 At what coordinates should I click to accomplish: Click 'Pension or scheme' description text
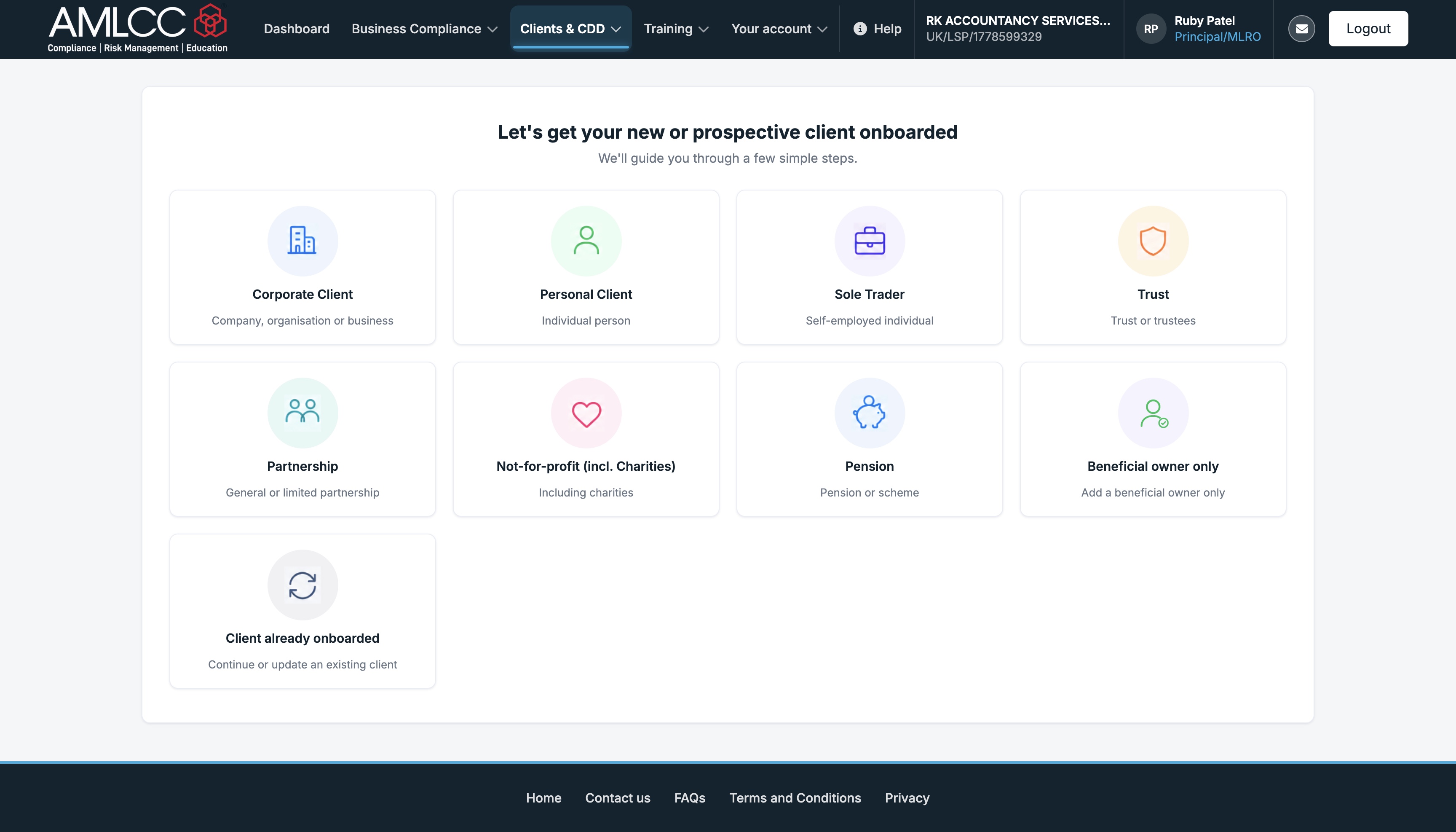[x=870, y=493]
